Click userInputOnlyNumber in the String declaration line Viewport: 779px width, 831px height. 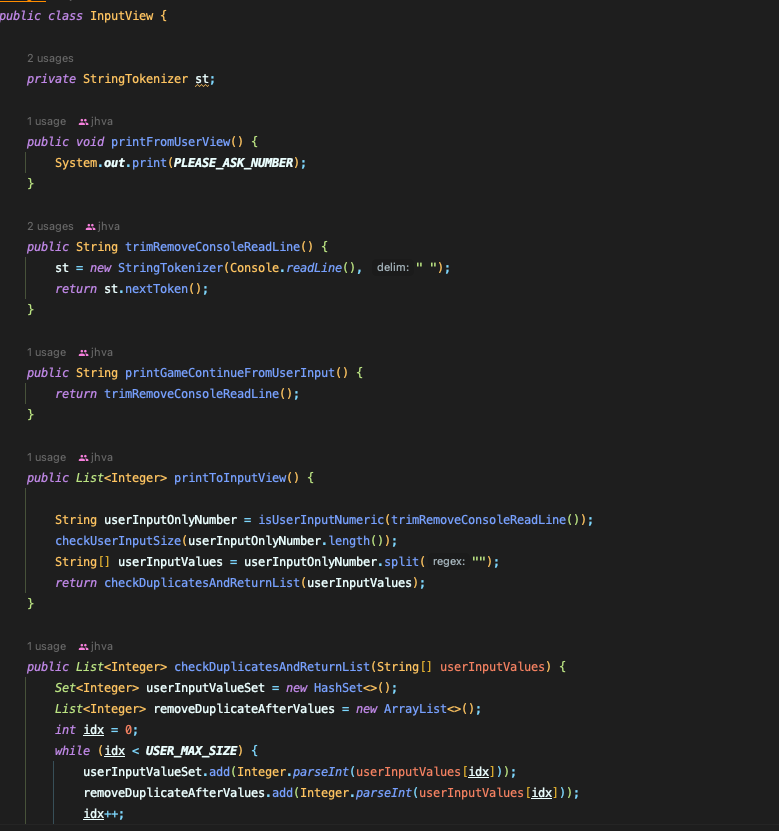pos(170,520)
